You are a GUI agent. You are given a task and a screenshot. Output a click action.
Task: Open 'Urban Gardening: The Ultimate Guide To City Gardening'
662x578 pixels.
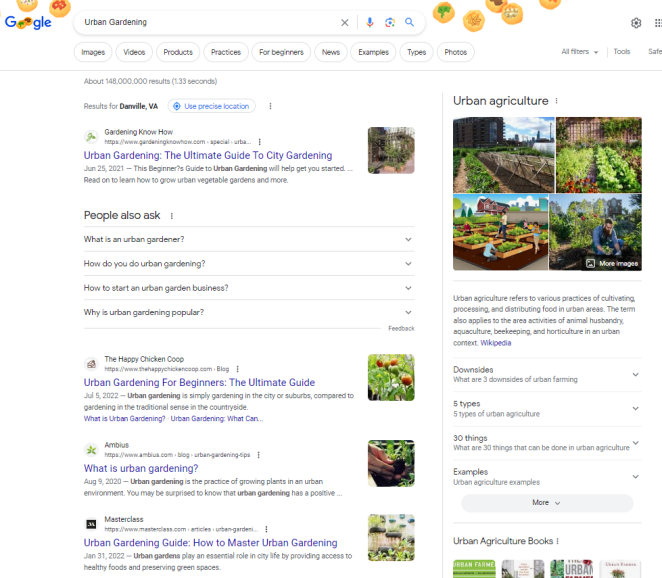[208, 155]
